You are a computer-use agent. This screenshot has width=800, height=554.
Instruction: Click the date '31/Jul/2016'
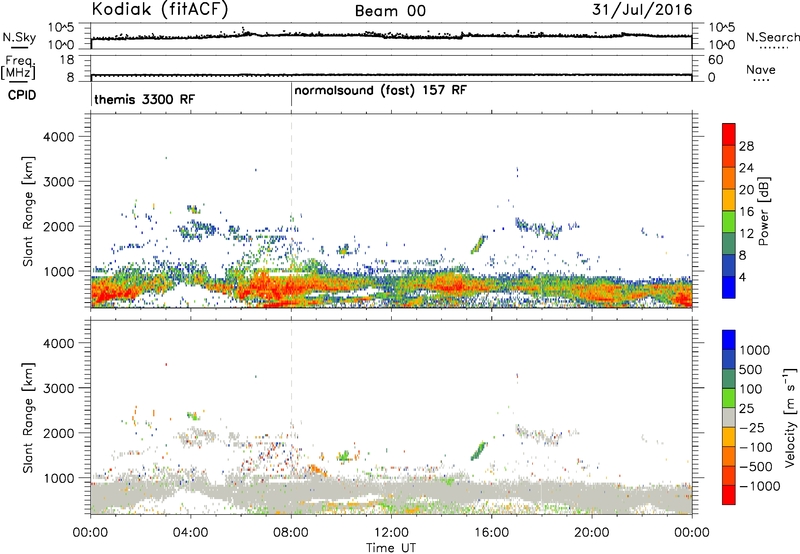click(x=642, y=10)
